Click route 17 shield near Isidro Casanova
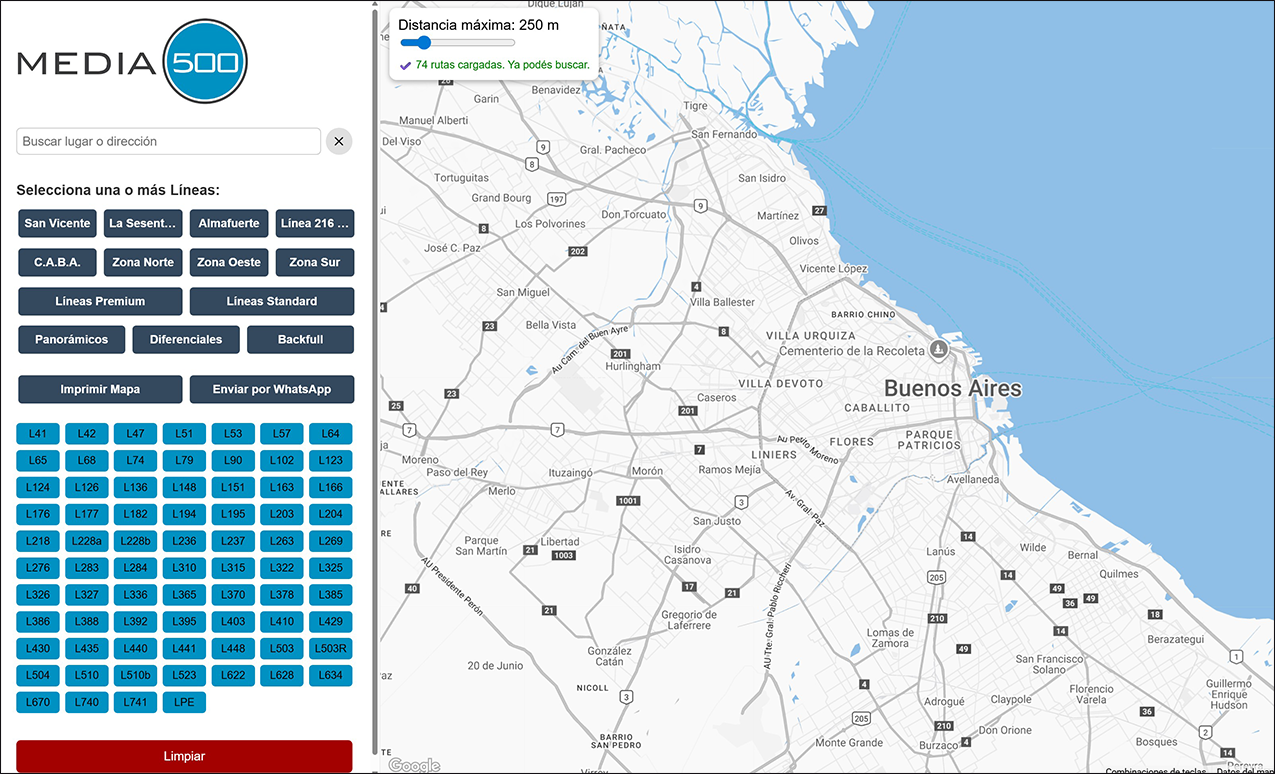This screenshot has height=774, width=1275. 689,587
